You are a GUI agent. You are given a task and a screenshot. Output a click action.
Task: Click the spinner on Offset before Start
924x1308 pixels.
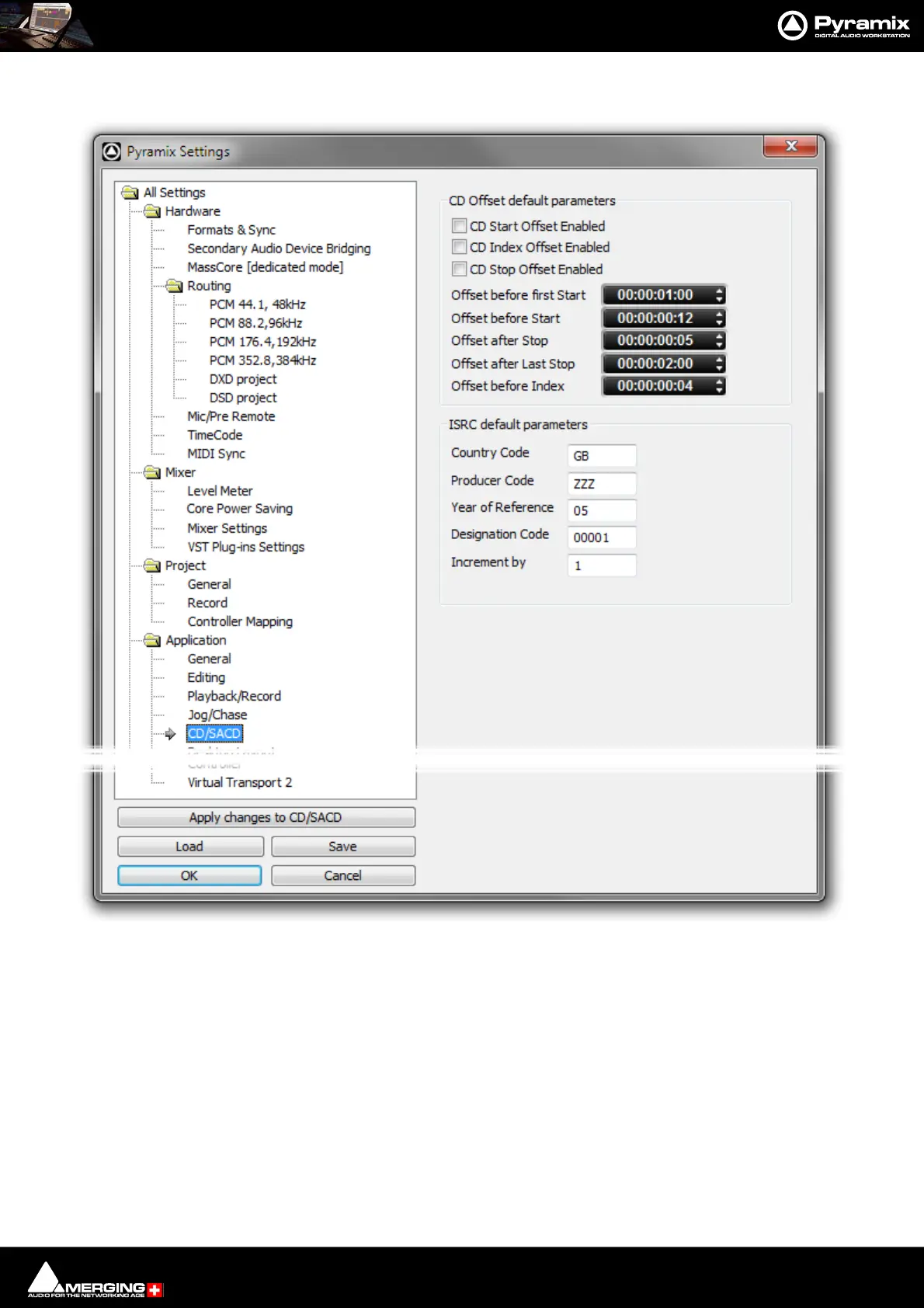coord(719,318)
